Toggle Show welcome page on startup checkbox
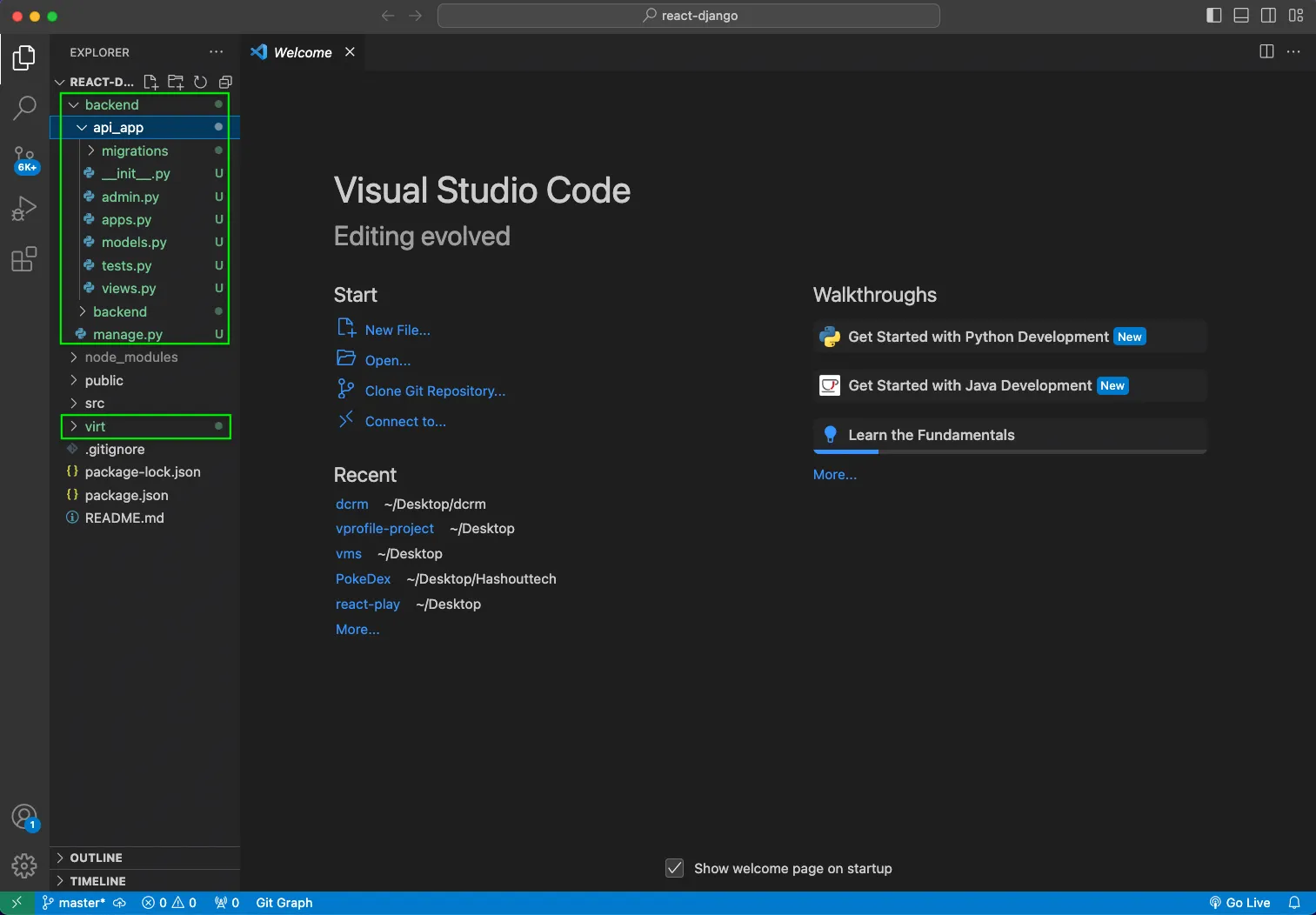The width and height of the screenshot is (1316, 915). pos(674,868)
